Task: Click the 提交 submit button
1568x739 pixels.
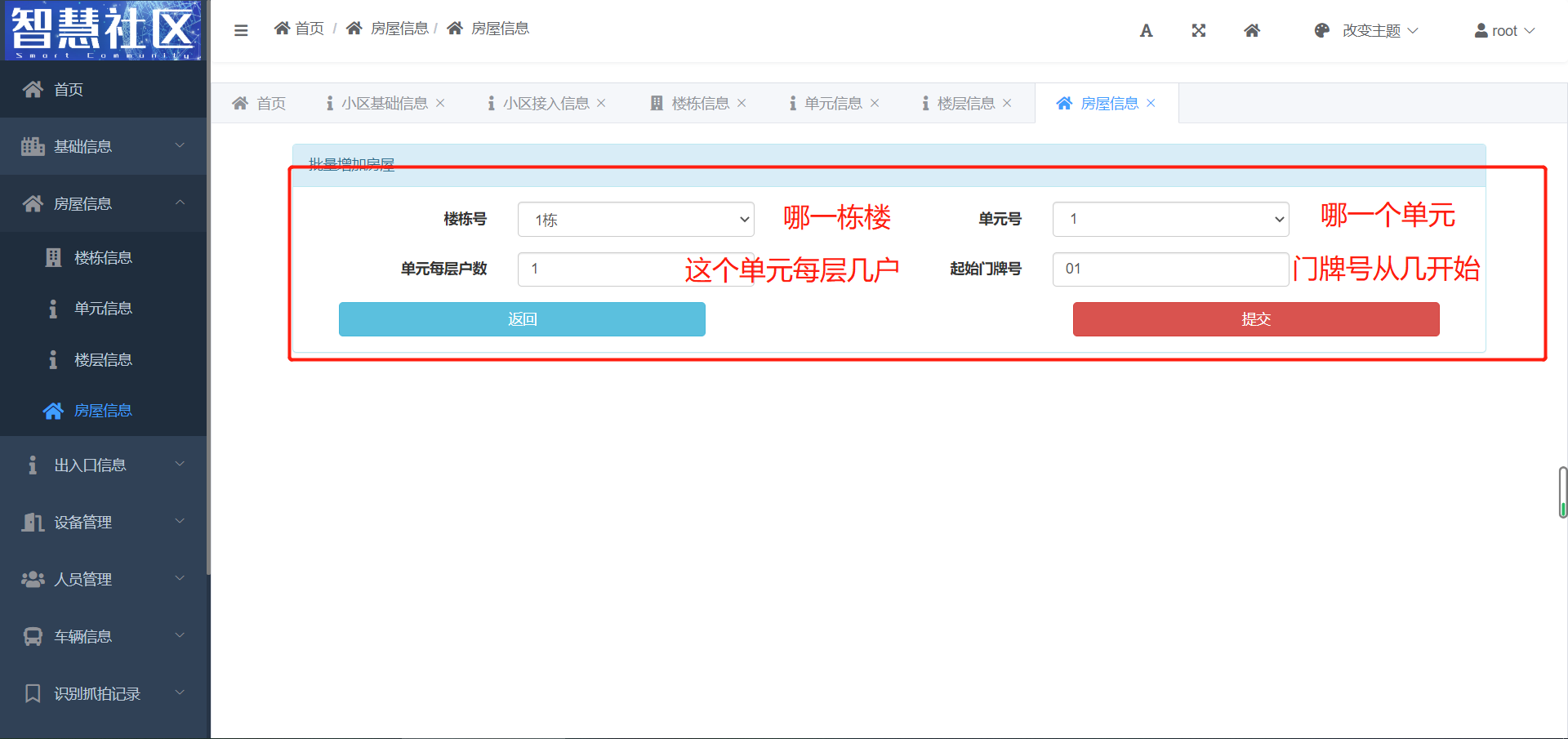Action: click(x=1255, y=318)
